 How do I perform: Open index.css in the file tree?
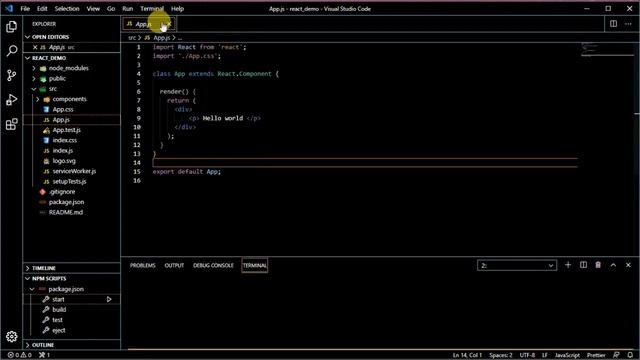tap(64, 140)
